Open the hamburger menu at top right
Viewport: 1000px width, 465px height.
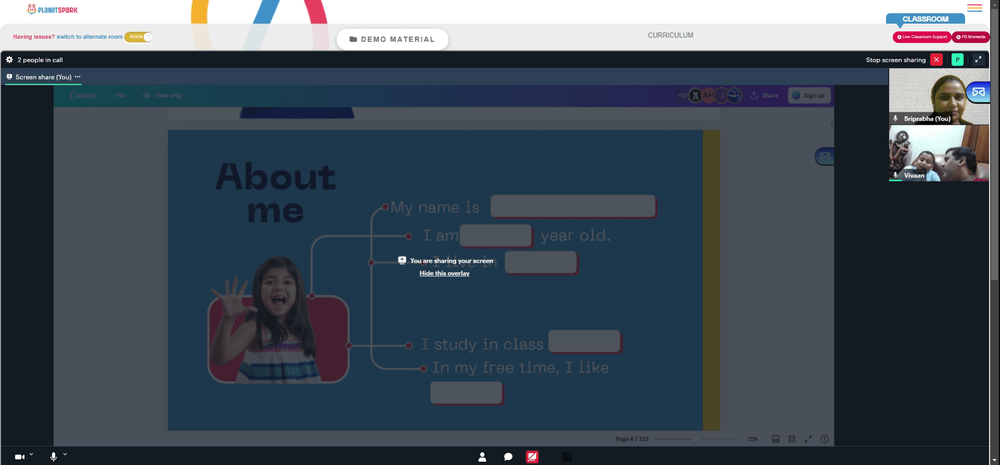pos(974,8)
